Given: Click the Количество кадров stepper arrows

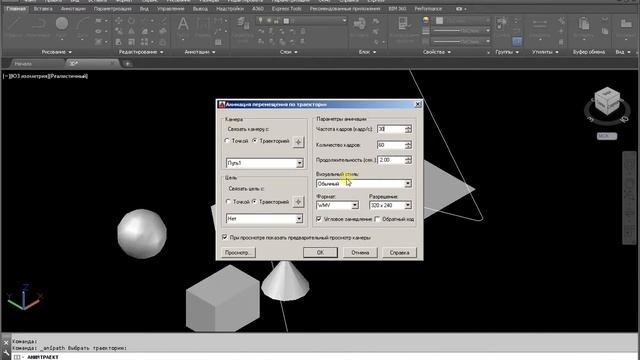Looking at the screenshot, I should [408, 145].
